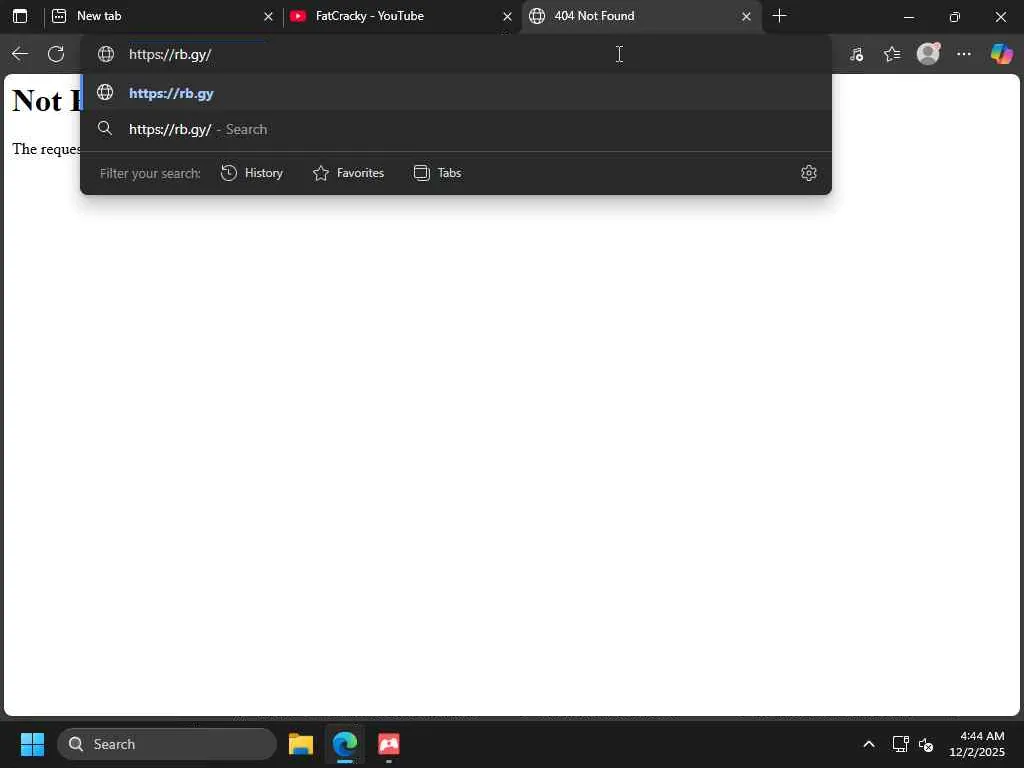
Task: Click the globe icon in address bar
Action: (x=106, y=54)
